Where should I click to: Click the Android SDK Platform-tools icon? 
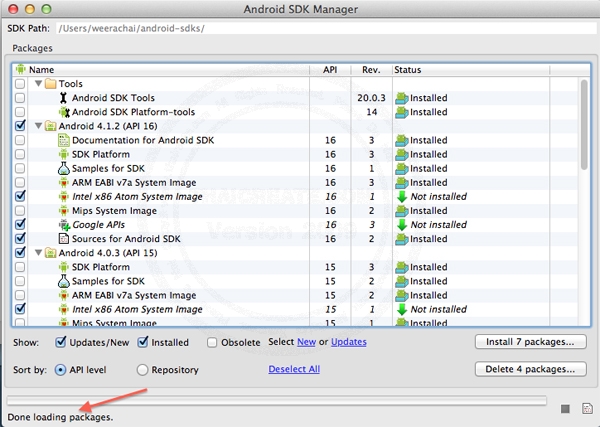pos(64,112)
